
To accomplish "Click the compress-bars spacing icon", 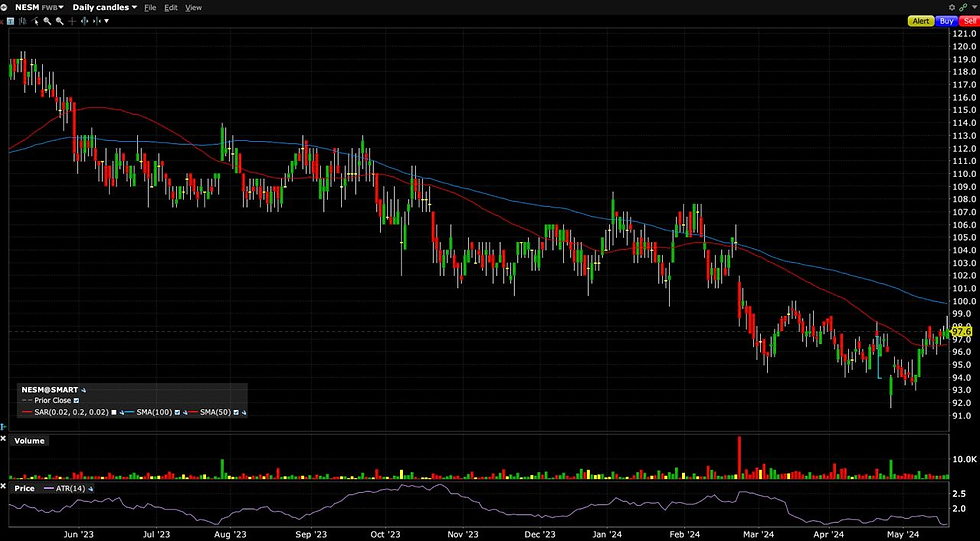I will 97,21.
